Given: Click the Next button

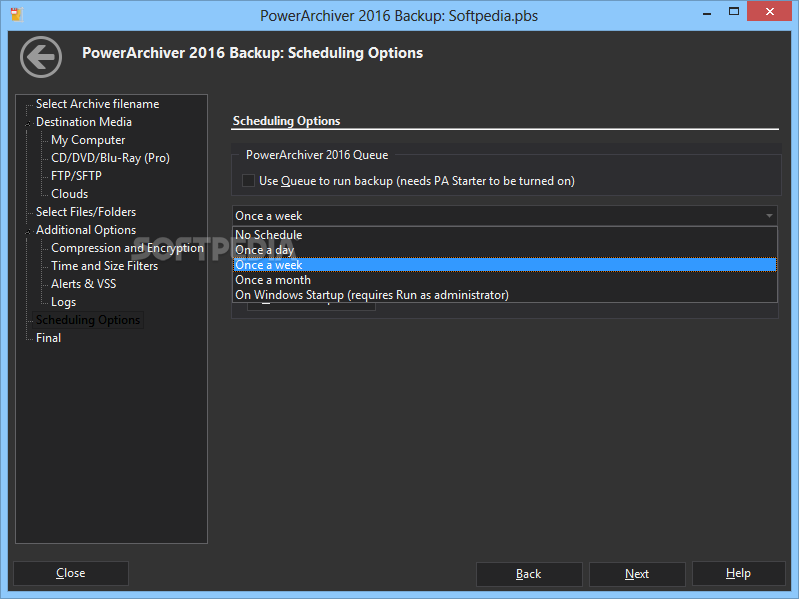Looking at the screenshot, I should (637, 574).
